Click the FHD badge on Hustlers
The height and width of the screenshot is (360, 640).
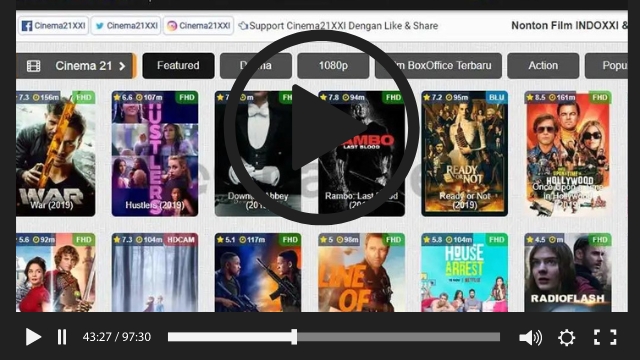pos(187,98)
